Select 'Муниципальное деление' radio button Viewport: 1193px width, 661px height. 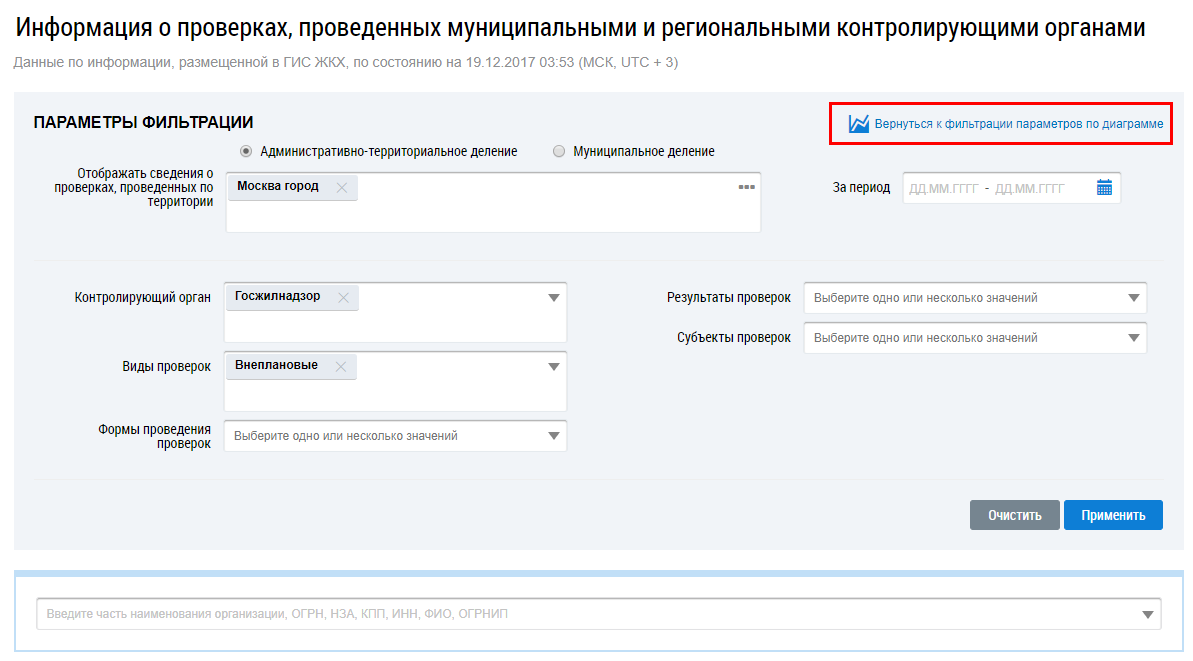tap(558, 152)
